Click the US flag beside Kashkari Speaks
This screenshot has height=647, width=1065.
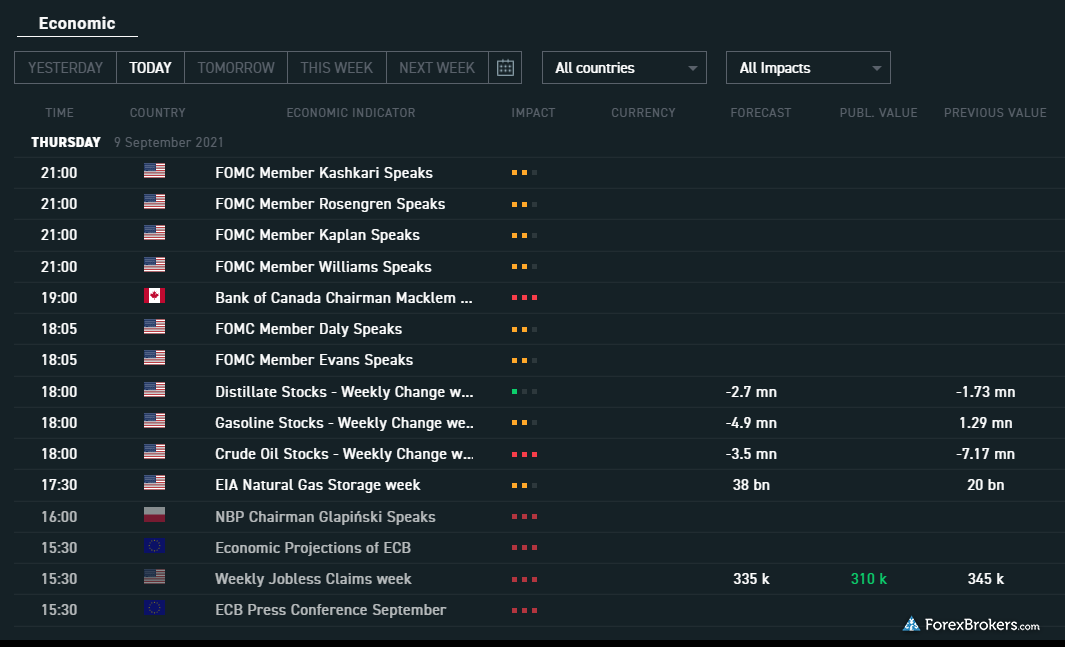[154, 172]
